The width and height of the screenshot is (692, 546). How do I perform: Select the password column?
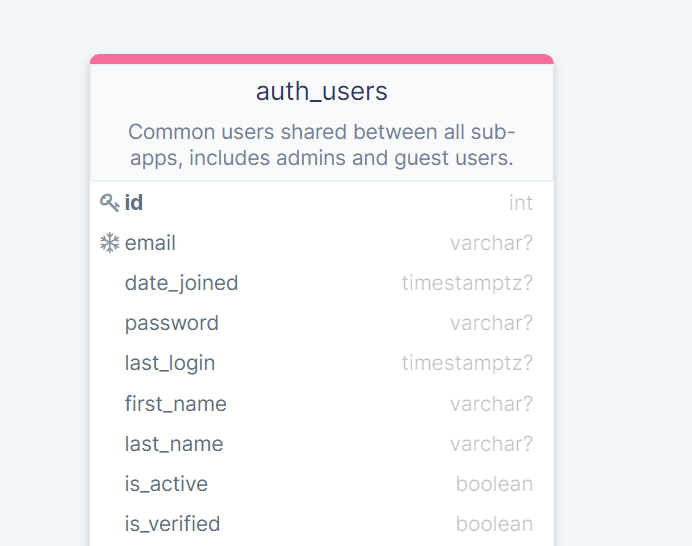[x=322, y=324]
